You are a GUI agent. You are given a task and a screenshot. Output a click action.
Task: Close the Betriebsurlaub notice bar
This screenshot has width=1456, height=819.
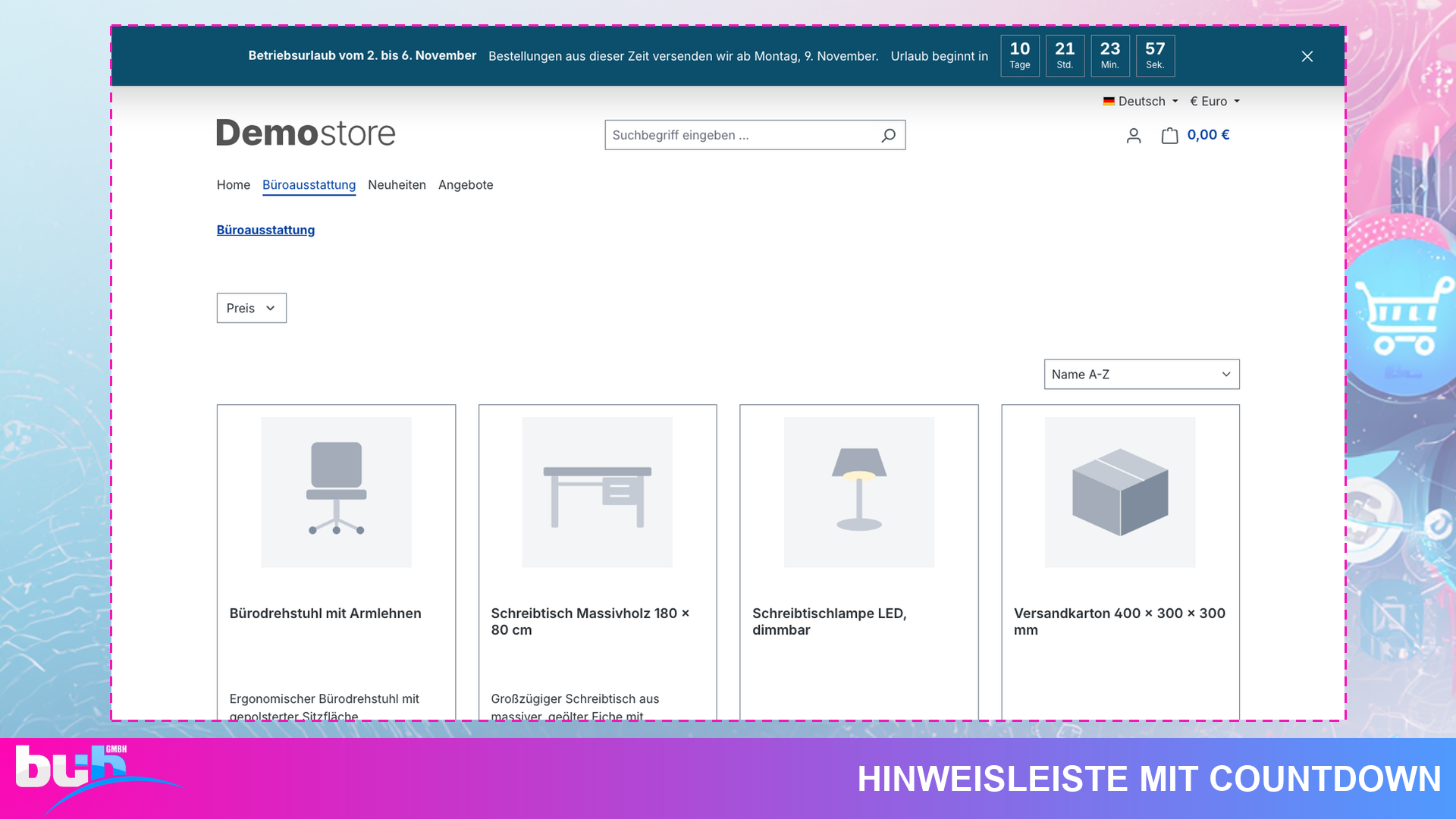click(1307, 56)
